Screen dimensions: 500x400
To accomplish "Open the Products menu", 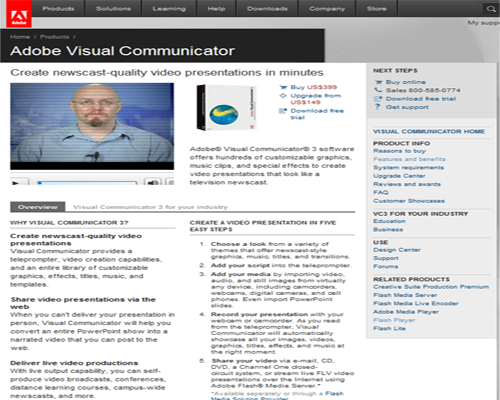I will tap(58, 9).
